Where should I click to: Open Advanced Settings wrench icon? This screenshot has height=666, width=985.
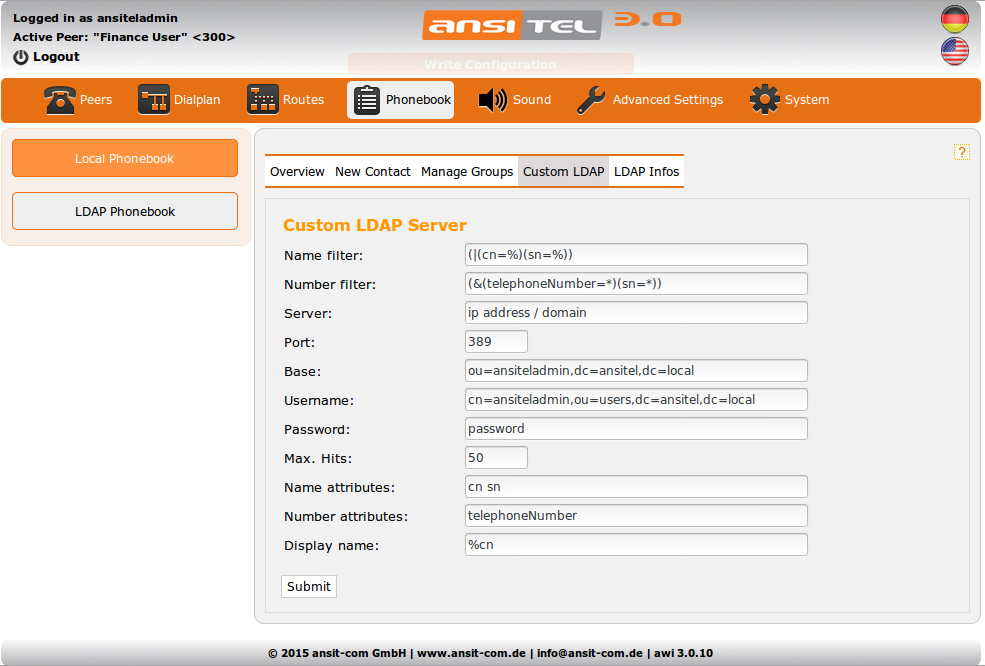tap(591, 100)
